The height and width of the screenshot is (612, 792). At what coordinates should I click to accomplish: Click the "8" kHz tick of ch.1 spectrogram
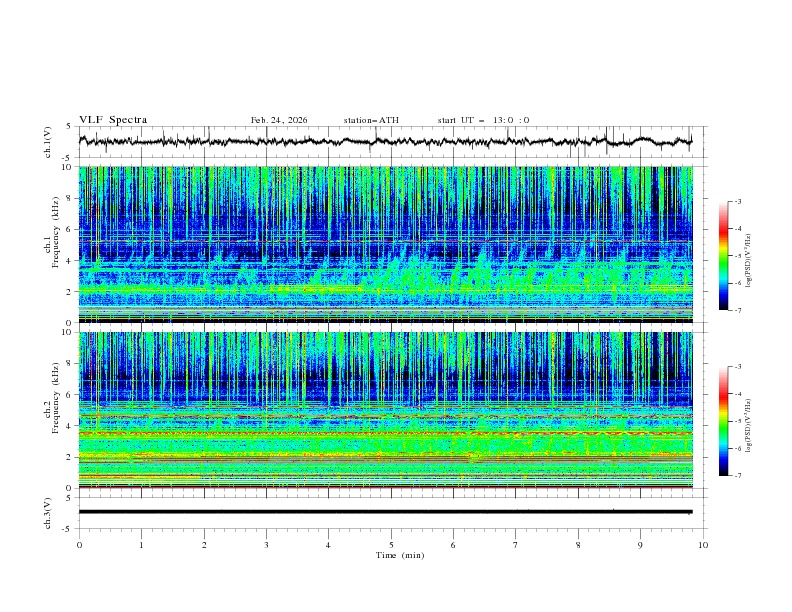pyautogui.click(x=70, y=198)
